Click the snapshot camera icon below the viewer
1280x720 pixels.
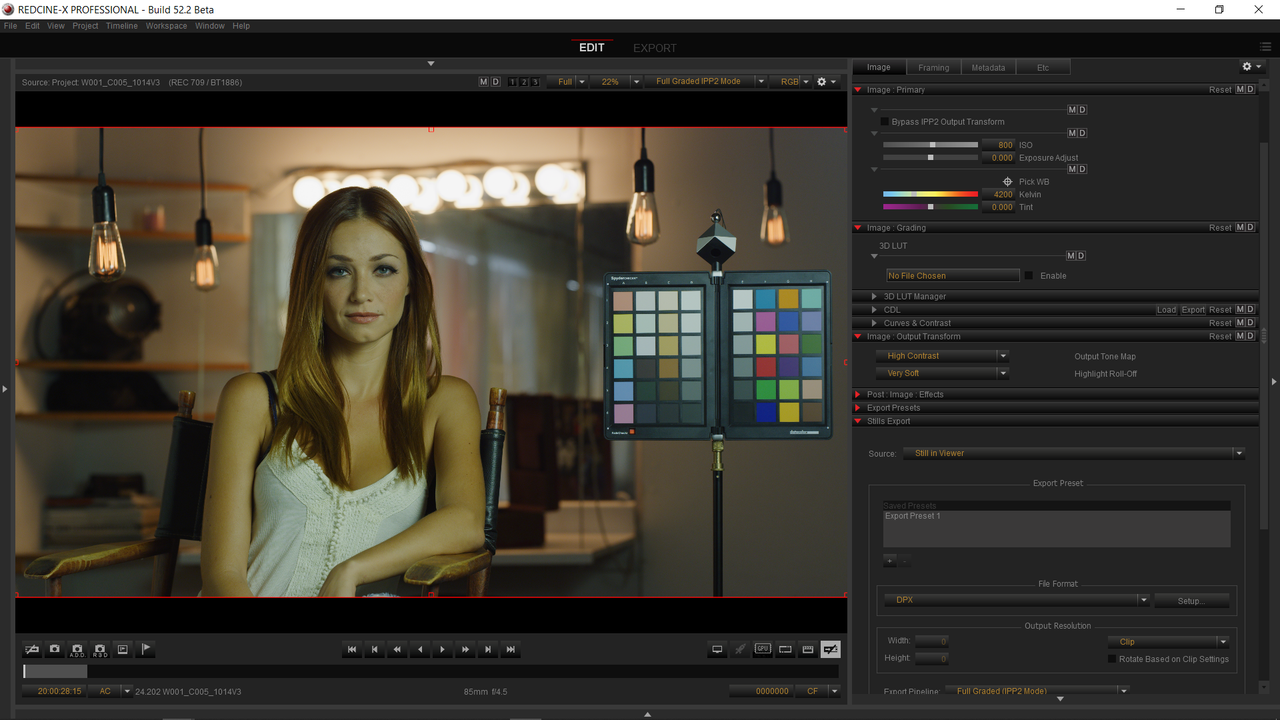pyautogui.click(x=55, y=649)
